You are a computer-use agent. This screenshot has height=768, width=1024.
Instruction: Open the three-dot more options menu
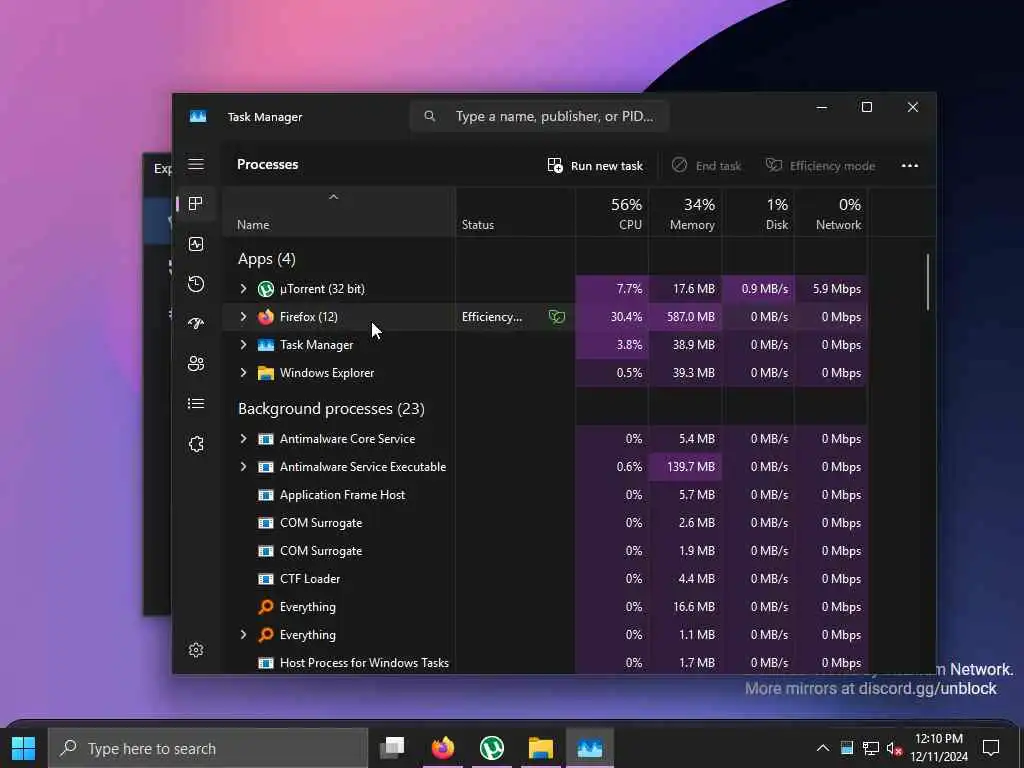[x=910, y=166]
